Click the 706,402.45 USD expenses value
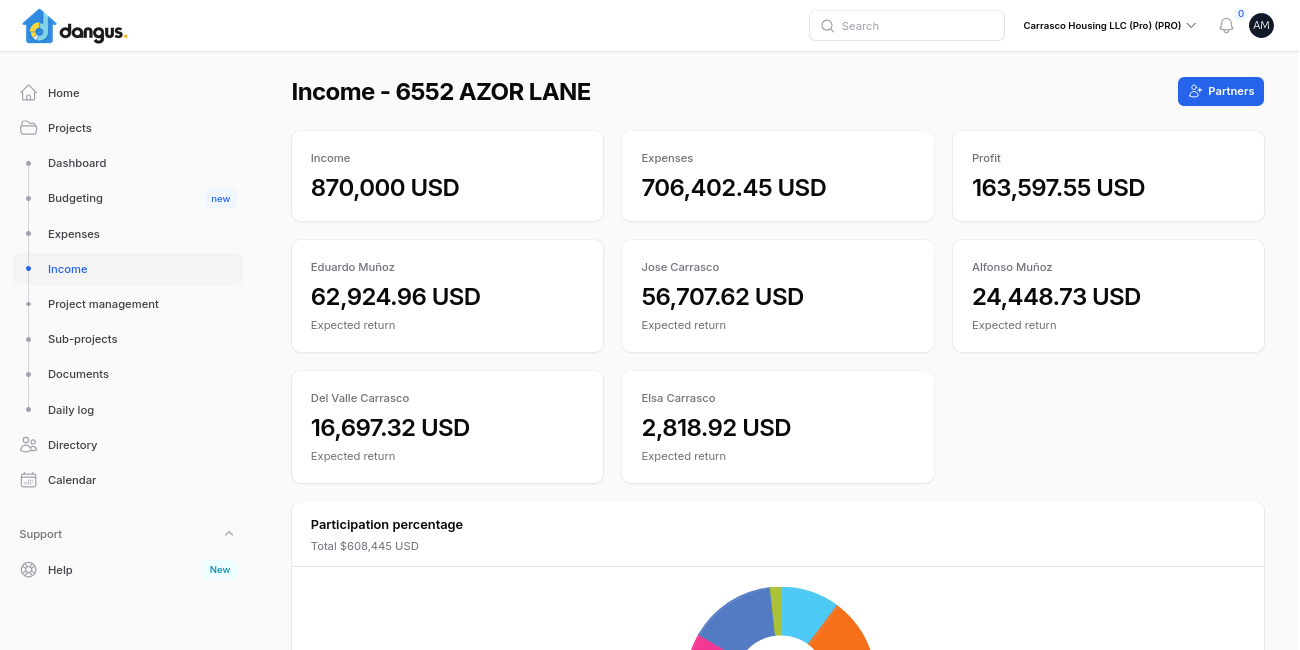This screenshot has height=650, width=1300. [734, 188]
